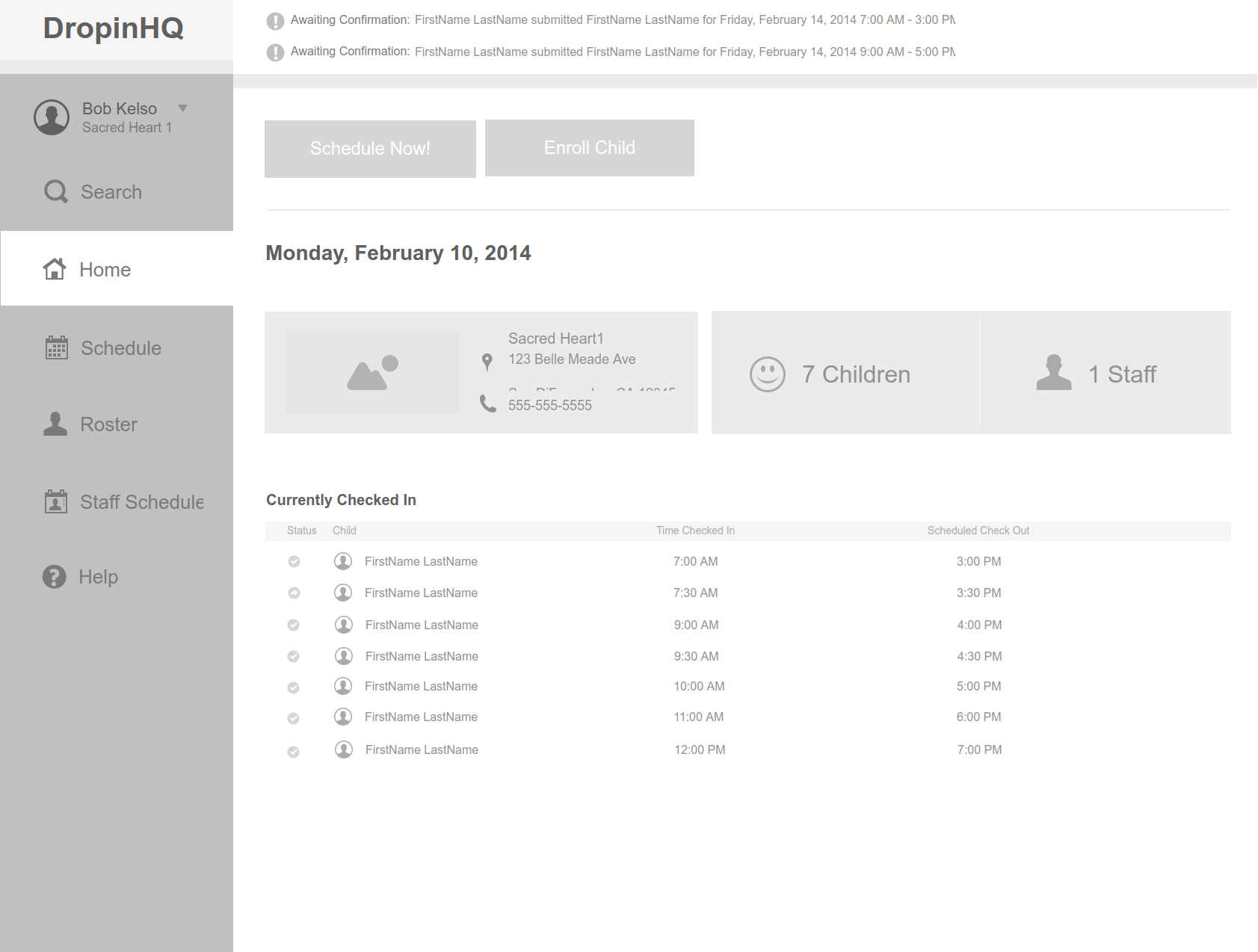Click alert icon for 7:00 AM - 3:00 PM confirmation
The width and height of the screenshot is (1258, 952).
(x=275, y=21)
